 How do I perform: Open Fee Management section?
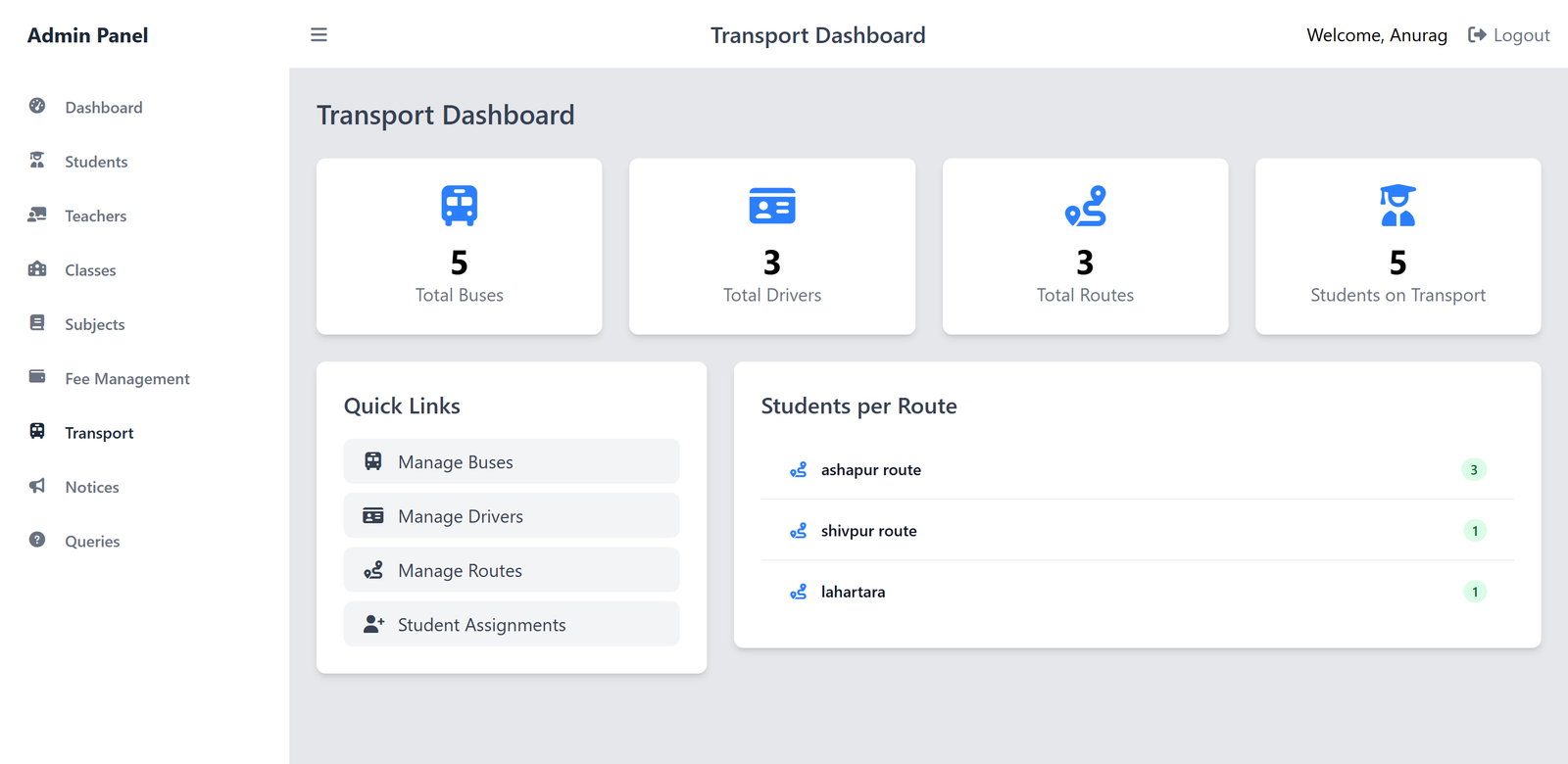point(126,379)
